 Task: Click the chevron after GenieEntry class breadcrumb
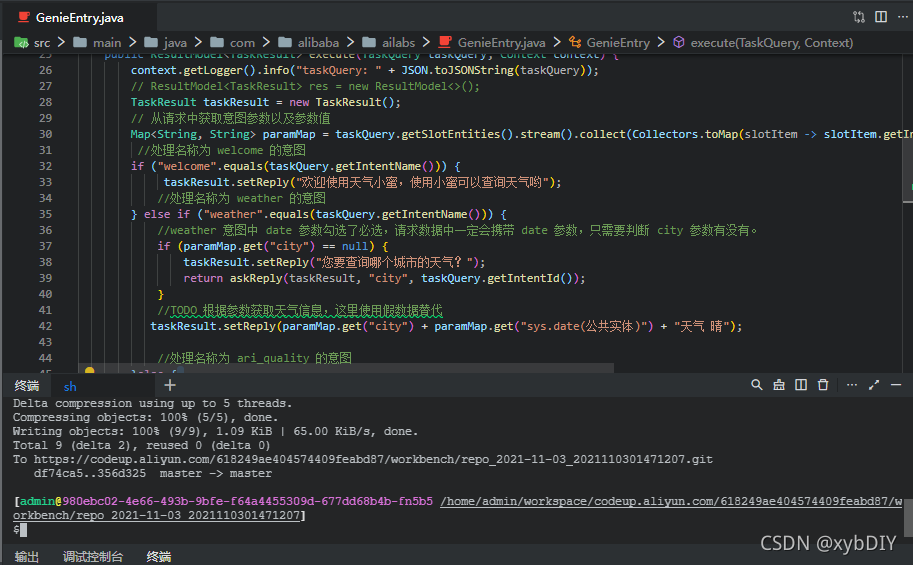[661, 42]
